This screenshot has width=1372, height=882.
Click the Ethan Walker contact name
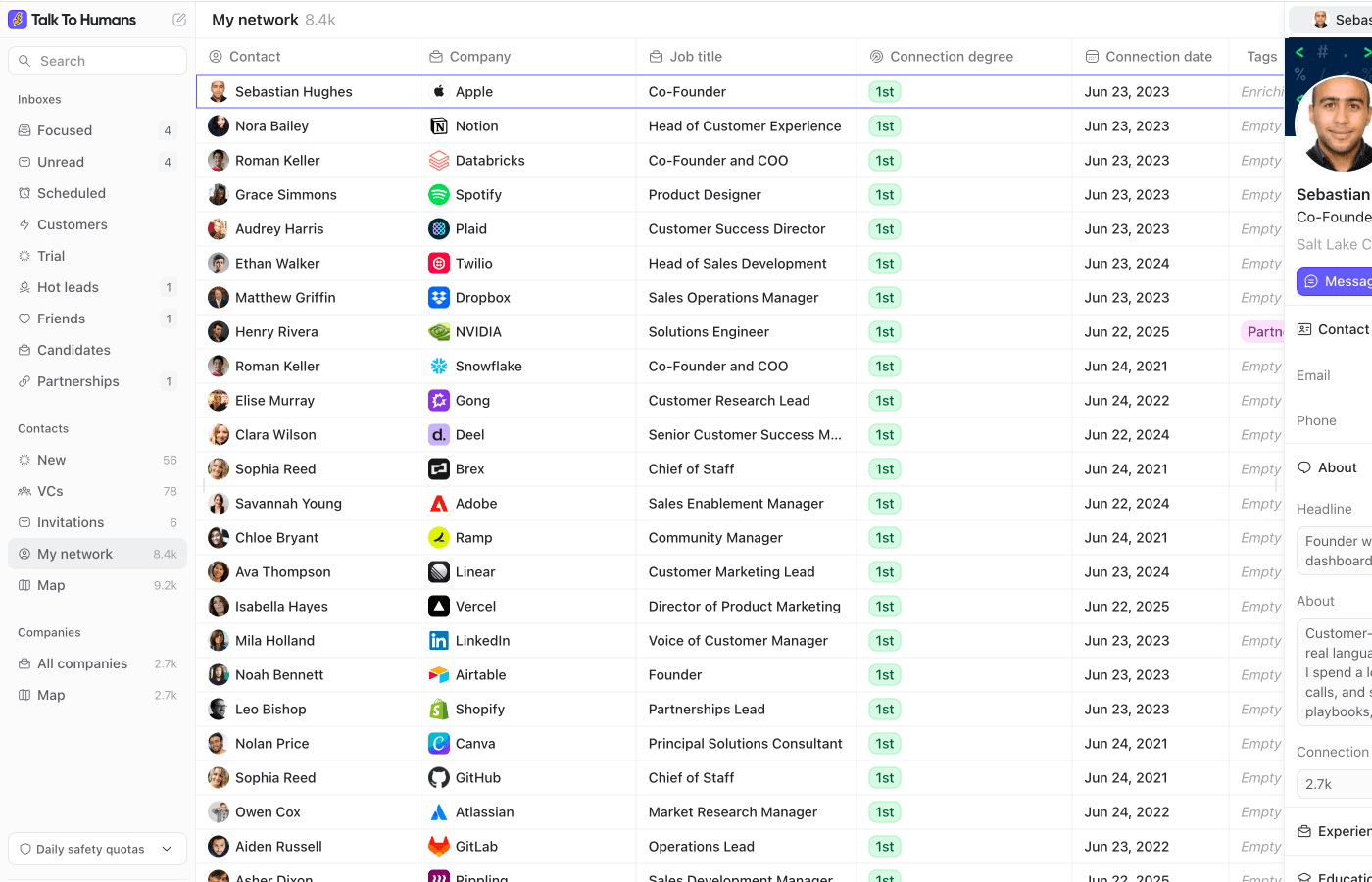click(277, 264)
